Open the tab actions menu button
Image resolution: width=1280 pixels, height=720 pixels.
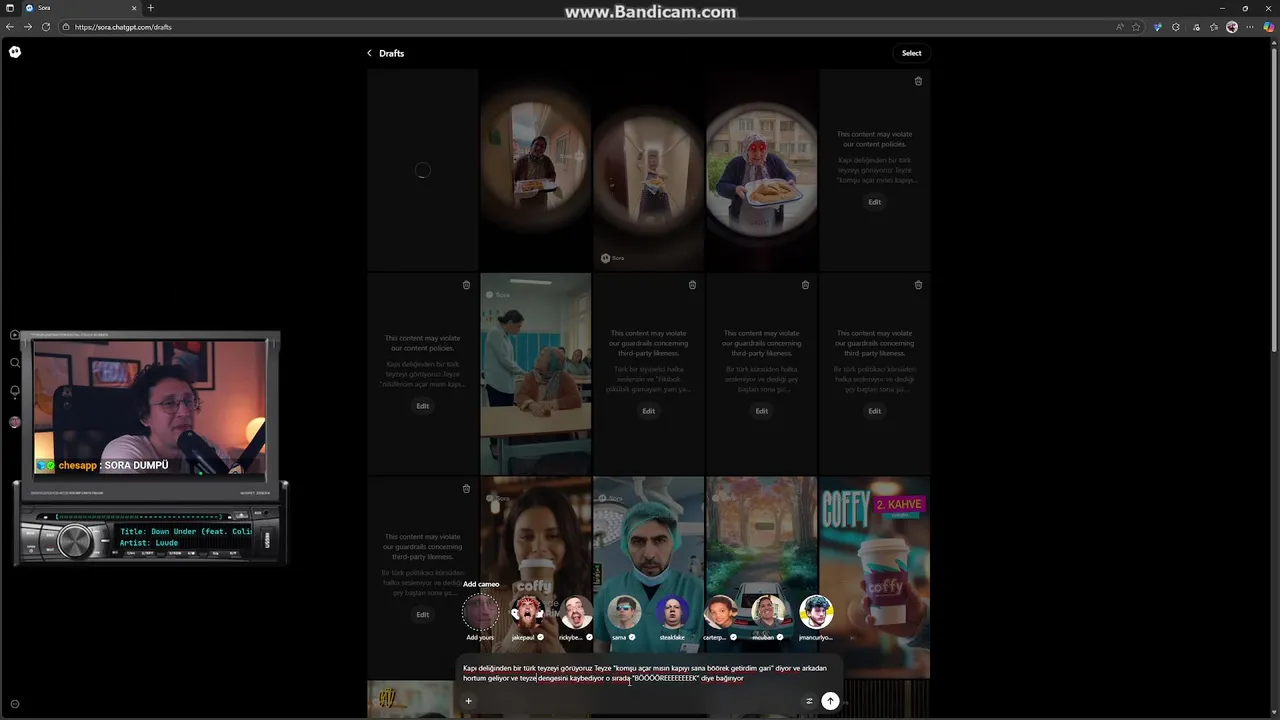pyautogui.click(x=10, y=8)
